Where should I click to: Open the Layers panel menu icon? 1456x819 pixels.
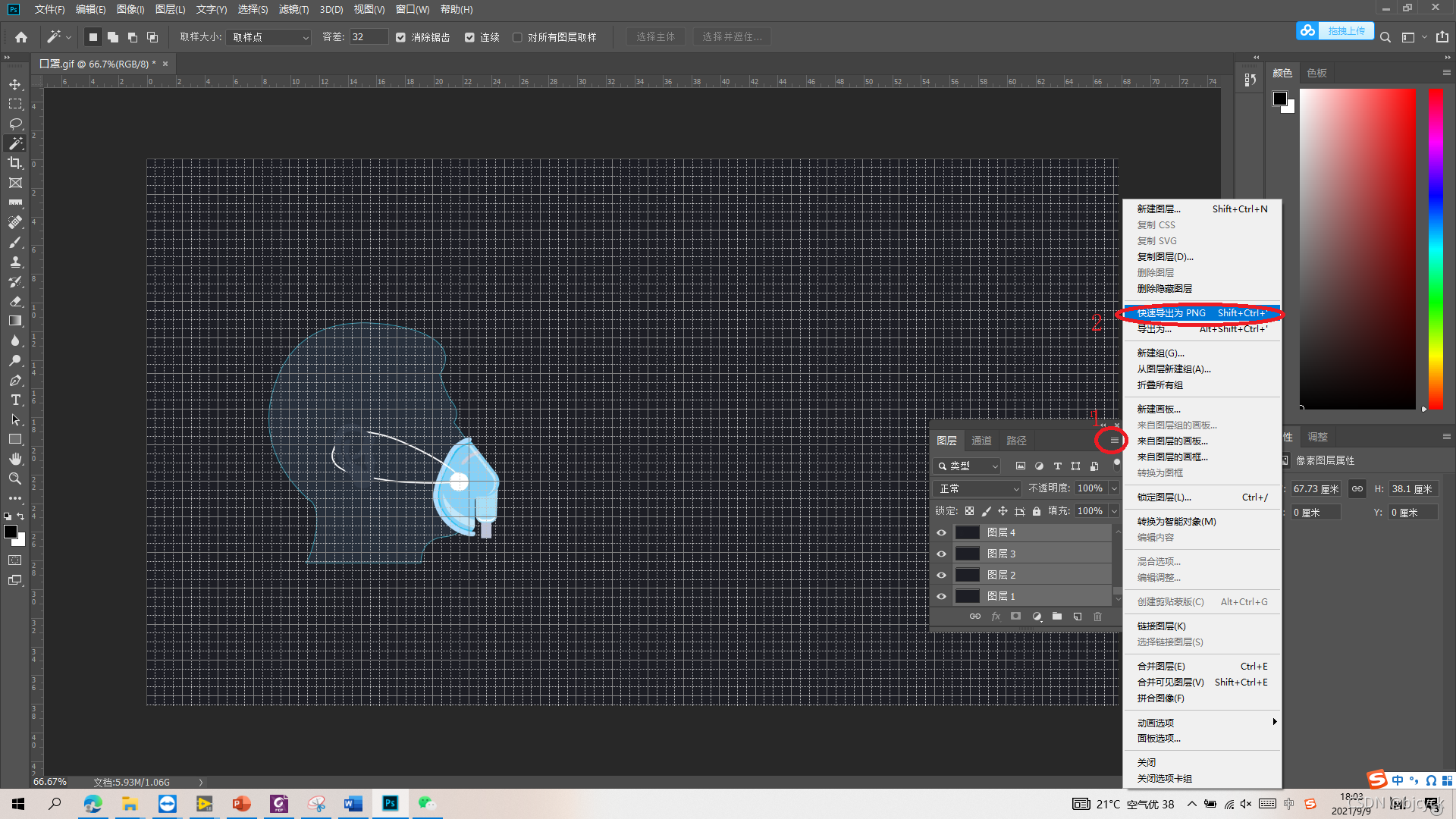tap(1114, 441)
